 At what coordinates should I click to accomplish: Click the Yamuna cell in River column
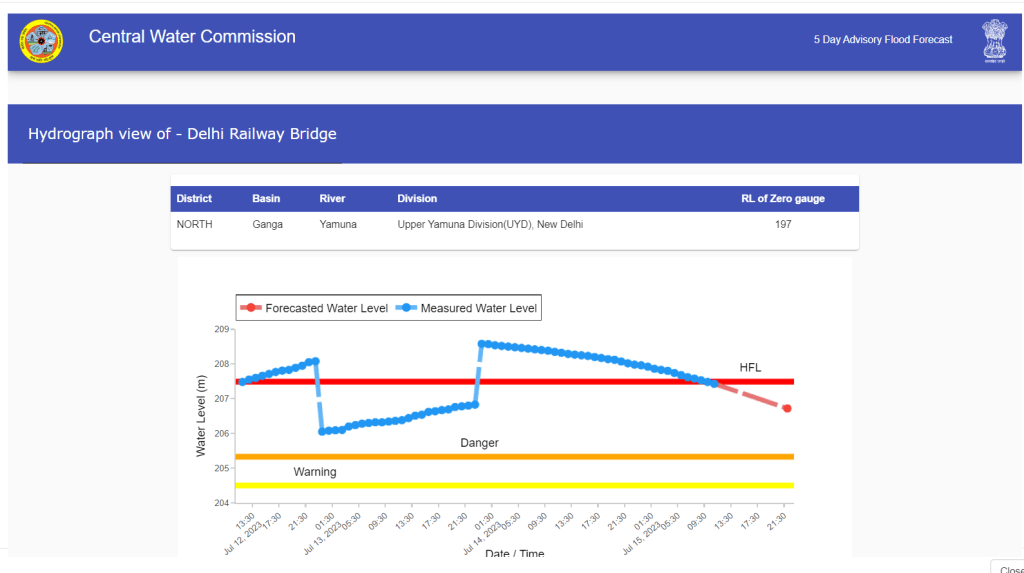337,225
